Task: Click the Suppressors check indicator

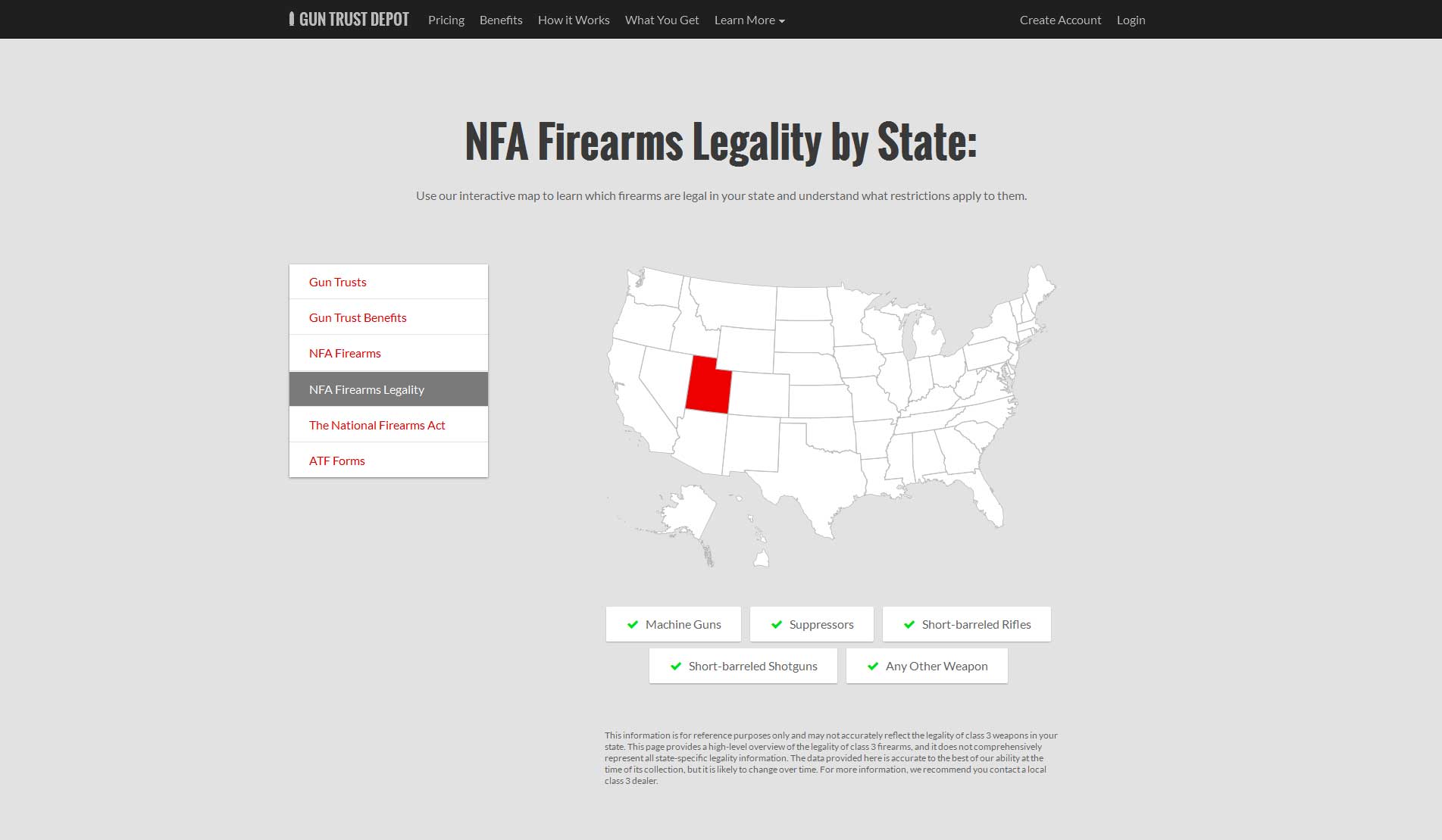Action: (777, 625)
